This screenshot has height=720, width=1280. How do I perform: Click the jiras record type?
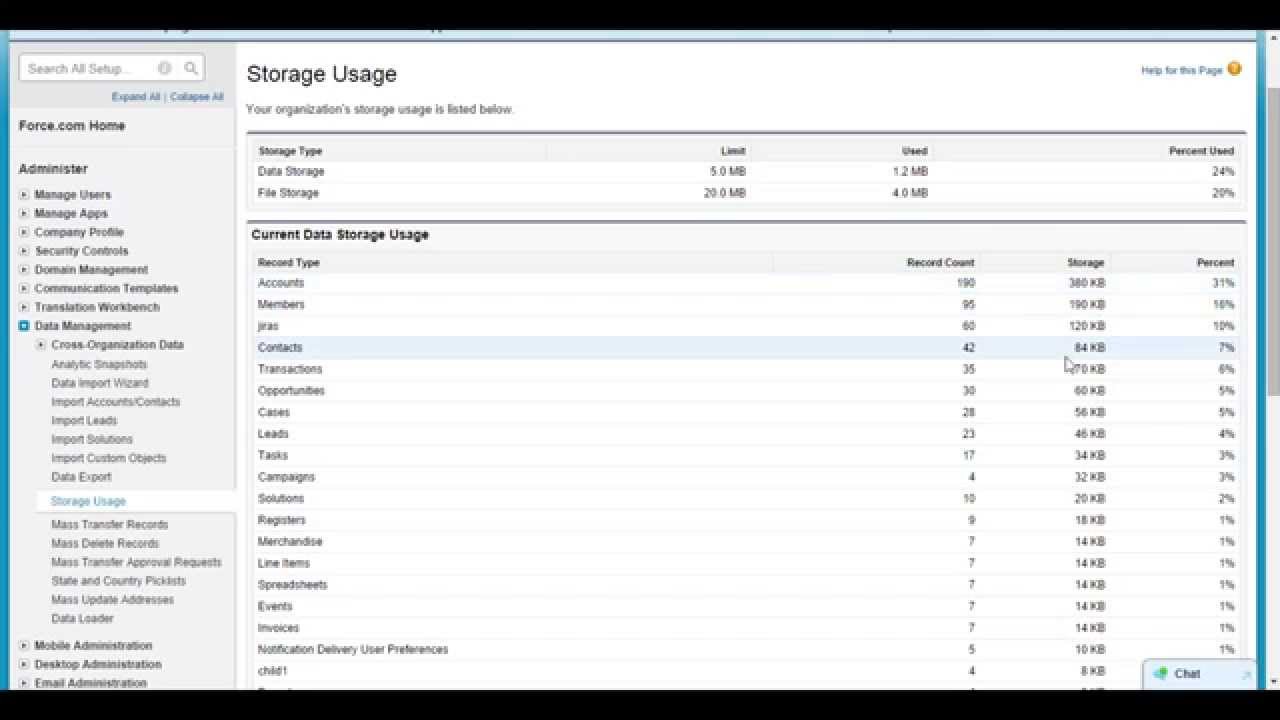(268, 326)
